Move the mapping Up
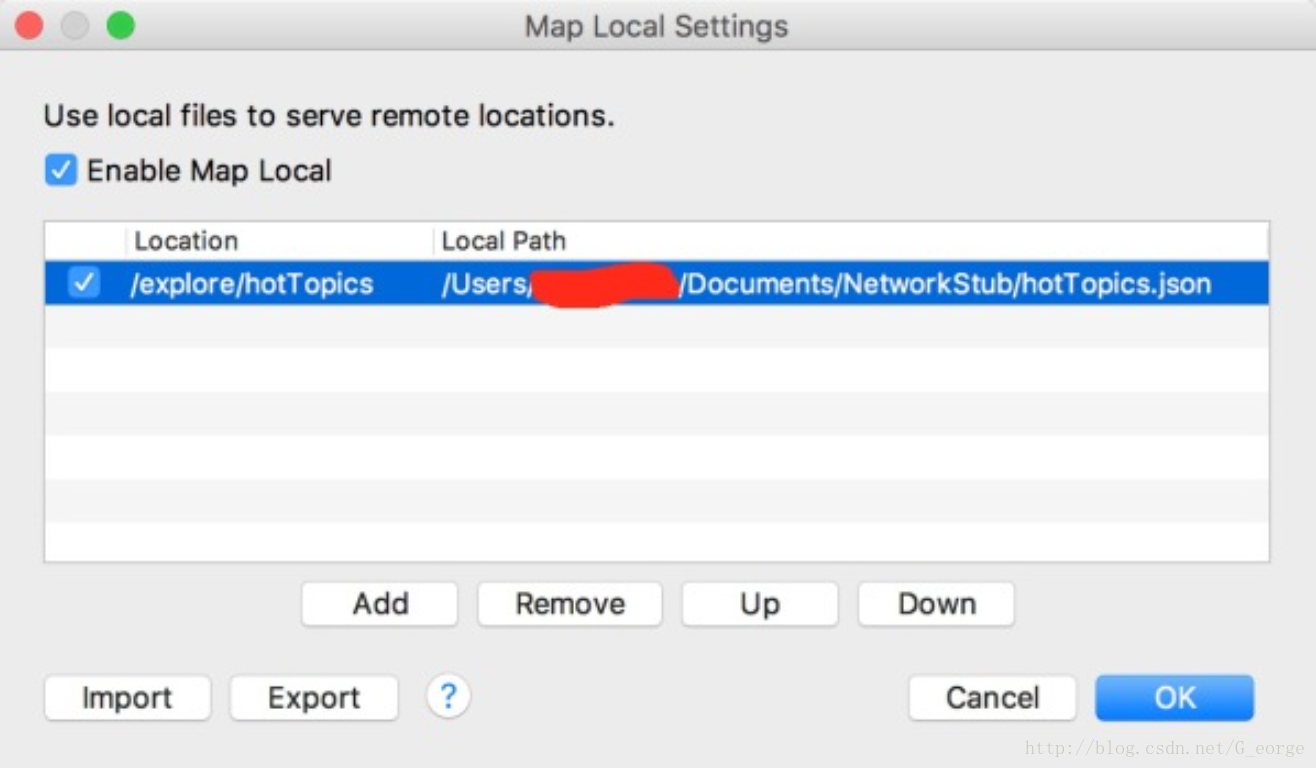This screenshot has height=768, width=1316. [760, 604]
